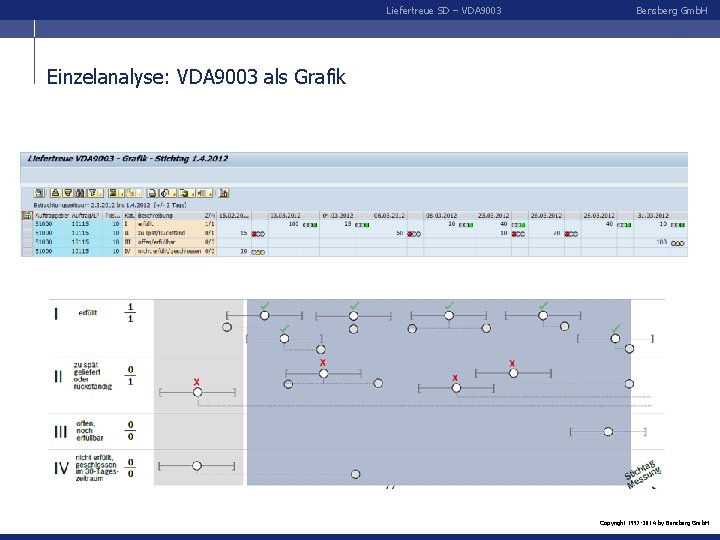Click the Z/N column header
Screen dimensions: 720x540
pyautogui.click(x=209, y=215)
